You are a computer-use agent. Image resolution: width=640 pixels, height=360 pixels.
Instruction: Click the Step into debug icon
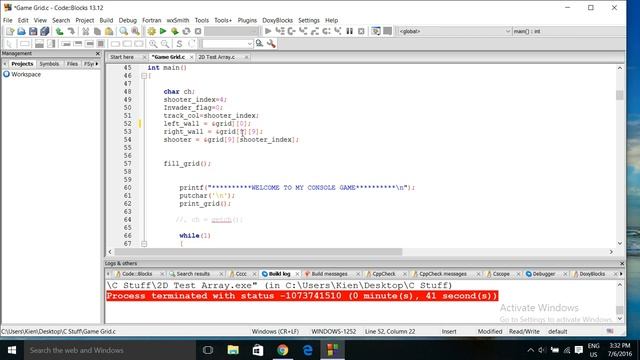pos(303,31)
